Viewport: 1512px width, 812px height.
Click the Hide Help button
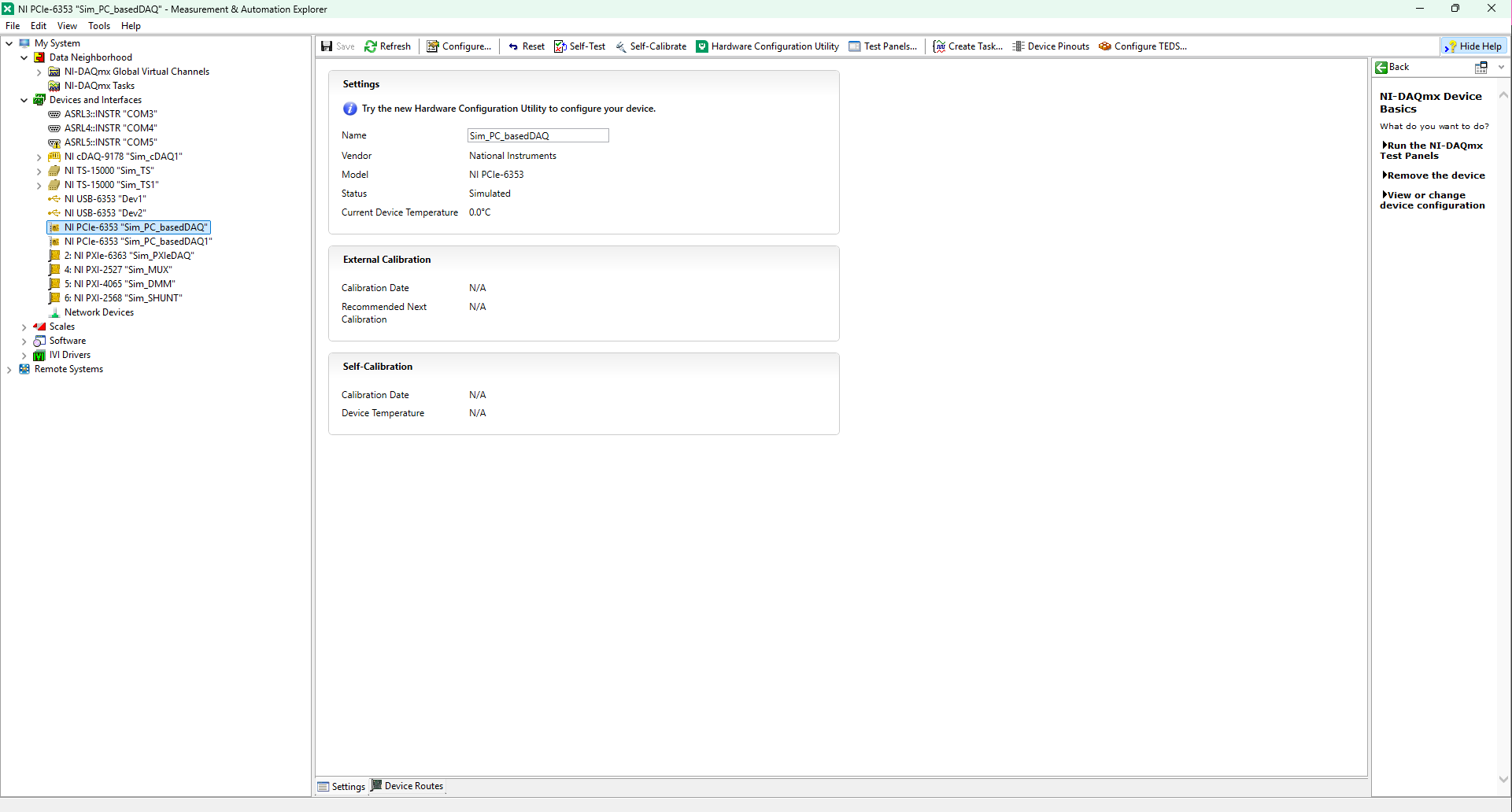point(1473,46)
